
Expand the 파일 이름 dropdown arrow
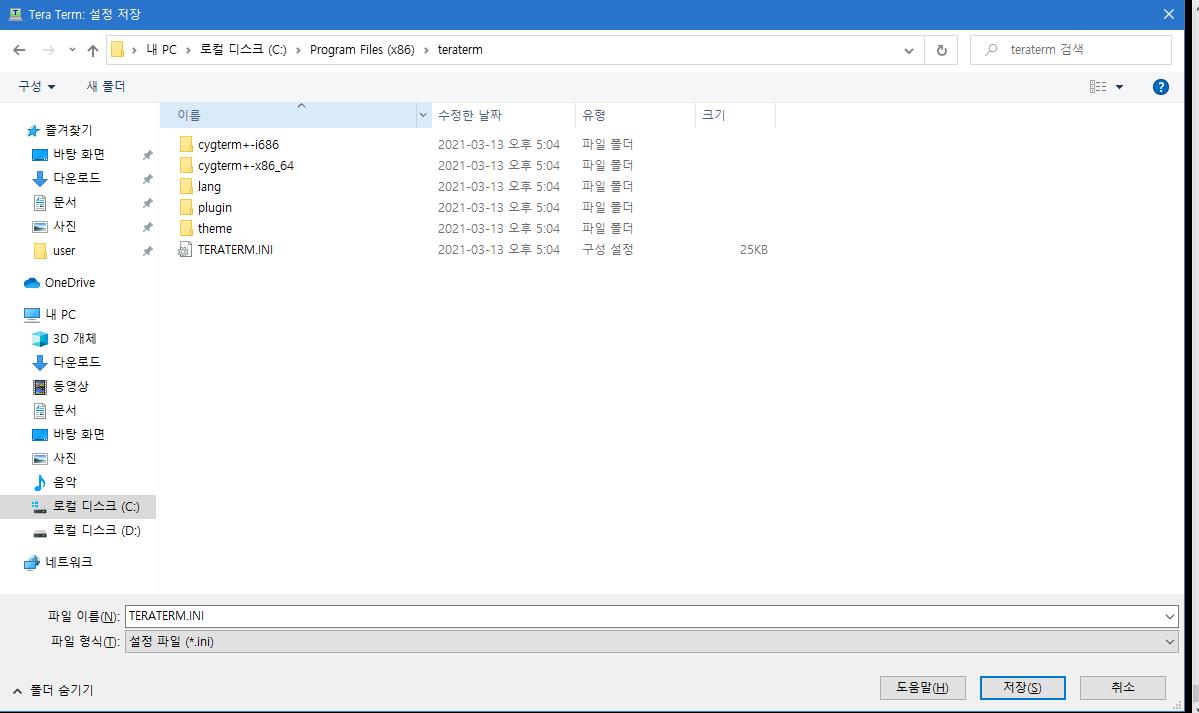pyautogui.click(x=1169, y=617)
